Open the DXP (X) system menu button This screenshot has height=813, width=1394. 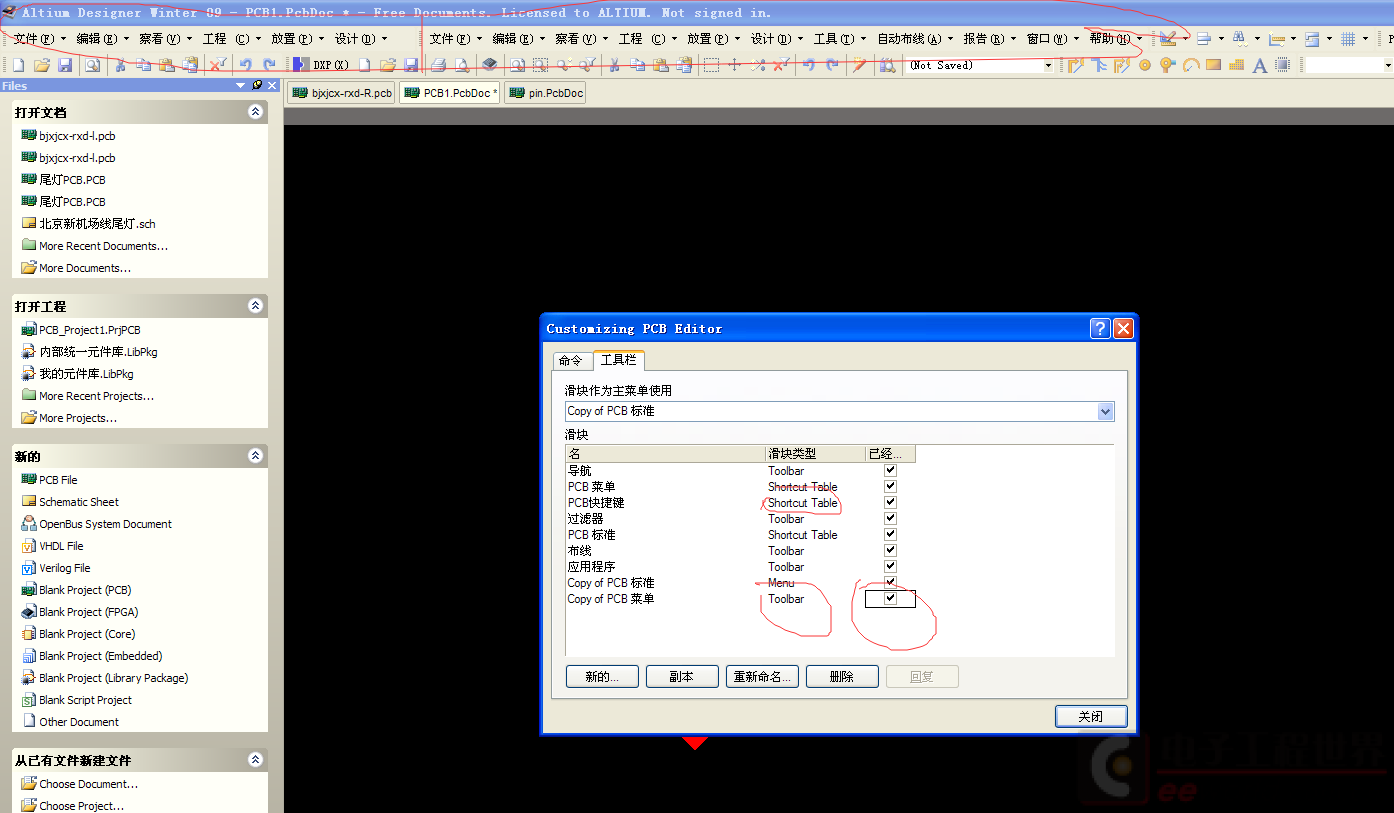(x=321, y=65)
